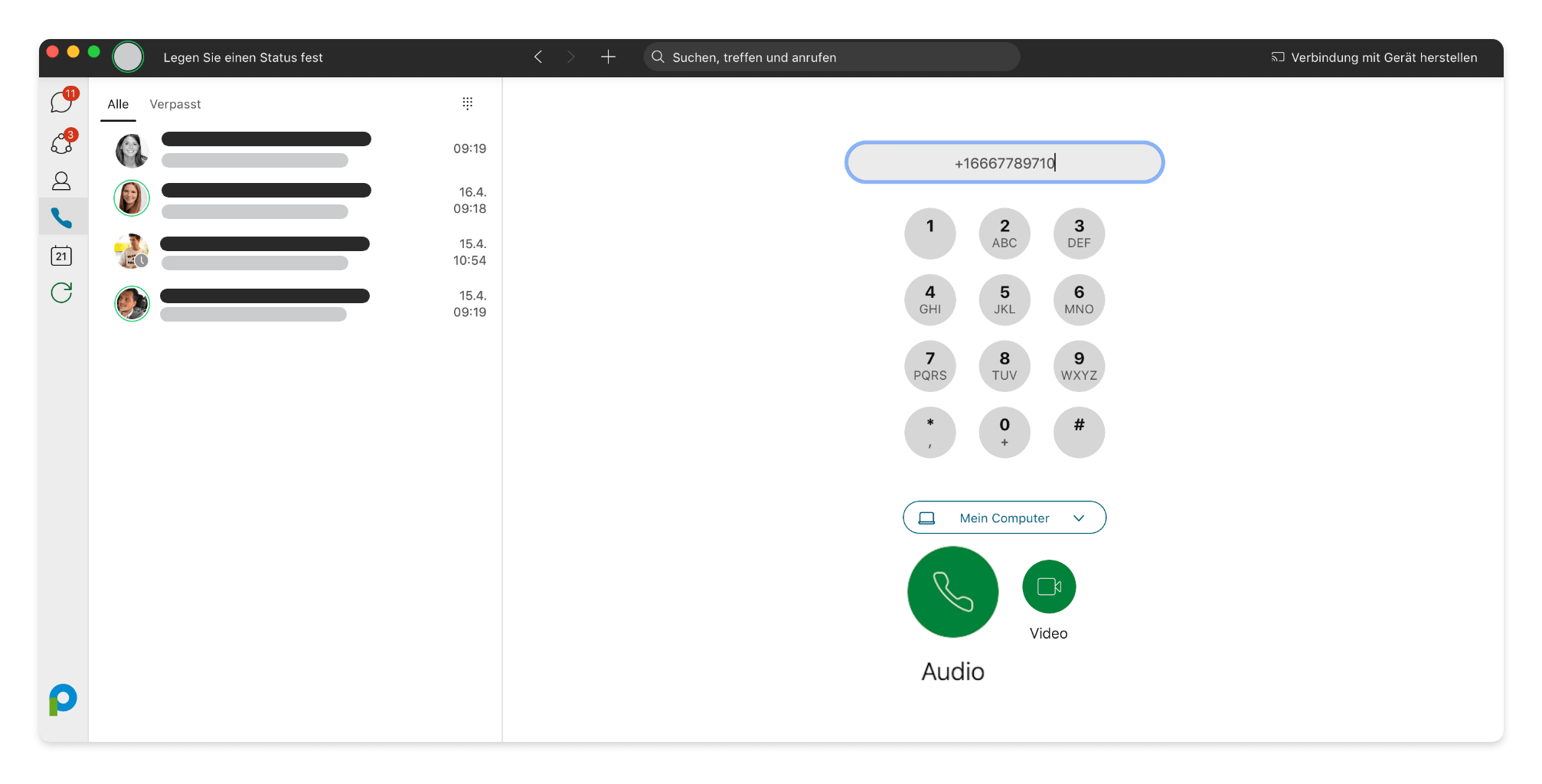Open the Calendar icon in sidebar

(x=61, y=256)
